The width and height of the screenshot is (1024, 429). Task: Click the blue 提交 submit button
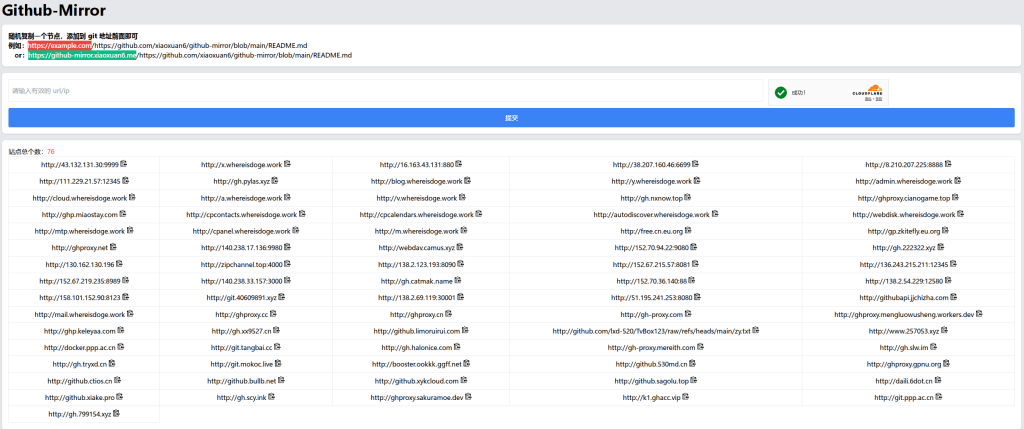[x=511, y=117]
